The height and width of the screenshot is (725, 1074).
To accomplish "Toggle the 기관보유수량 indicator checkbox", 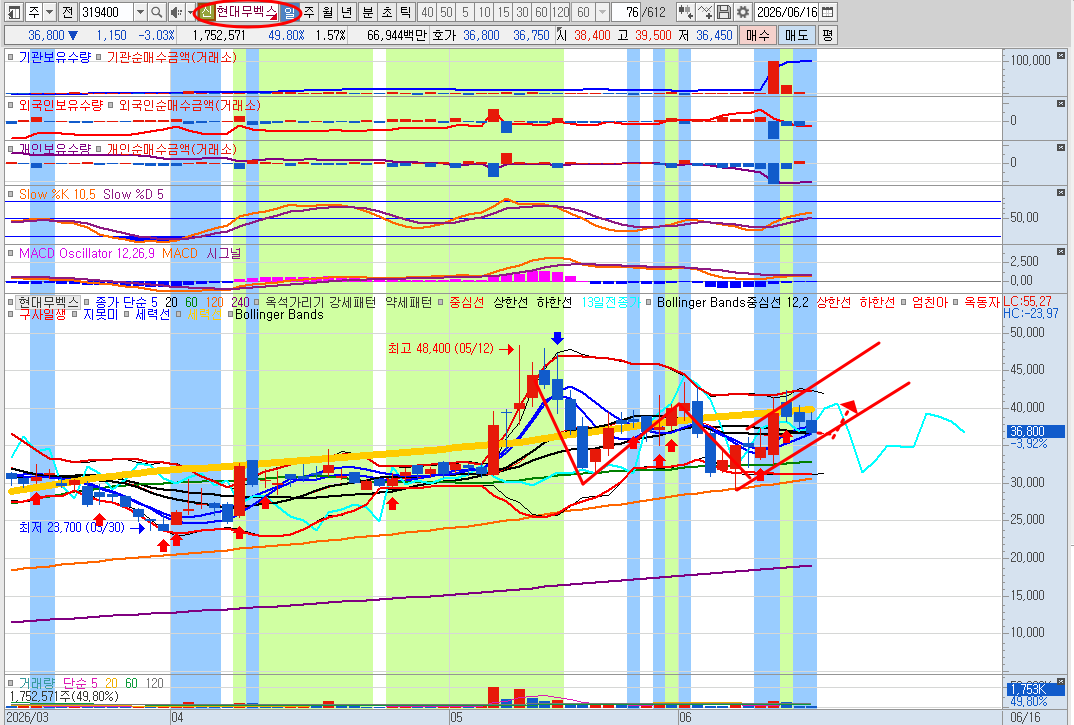I will click(x=10, y=58).
